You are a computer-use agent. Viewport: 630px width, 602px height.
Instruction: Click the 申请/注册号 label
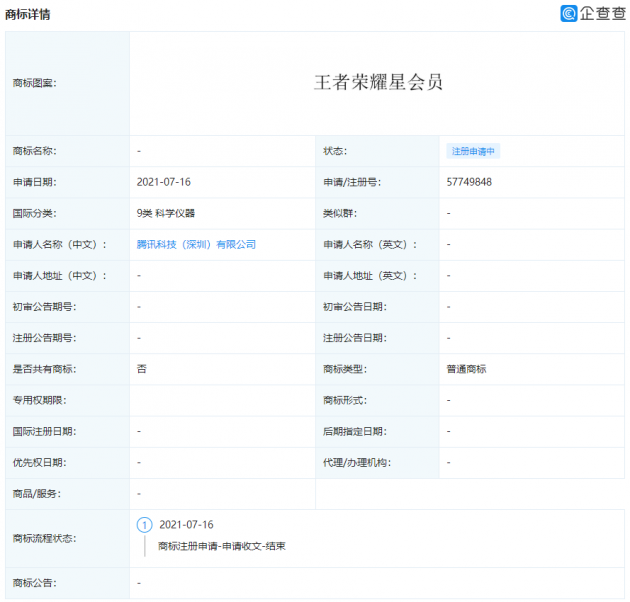pyautogui.click(x=352, y=182)
